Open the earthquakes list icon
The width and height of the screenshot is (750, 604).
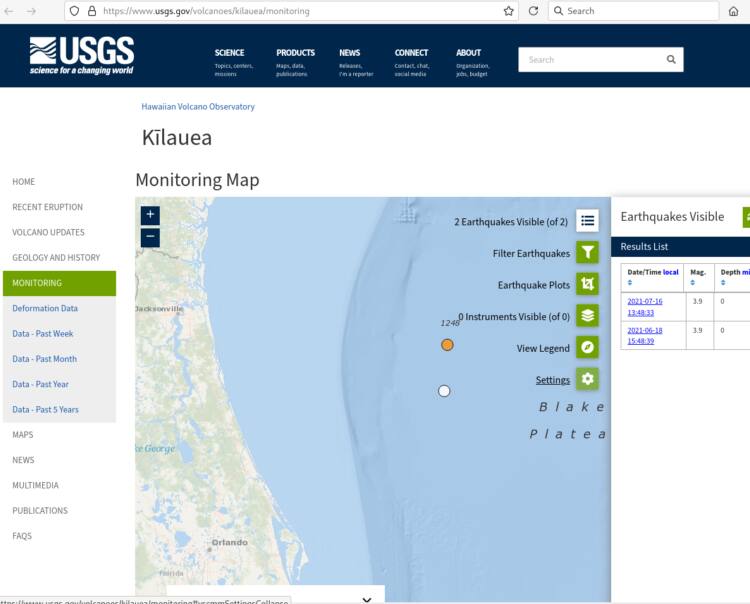coord(587,220)
